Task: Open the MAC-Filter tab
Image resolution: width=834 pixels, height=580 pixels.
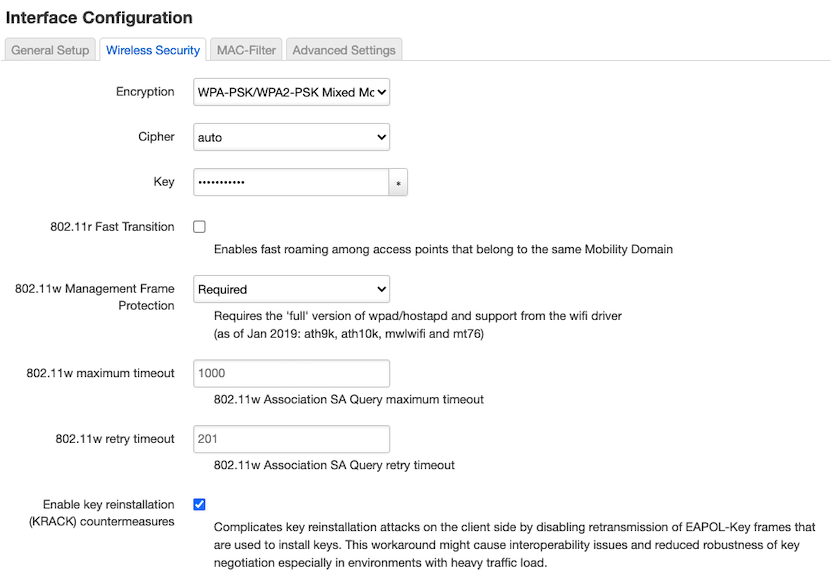Action: 246,50
